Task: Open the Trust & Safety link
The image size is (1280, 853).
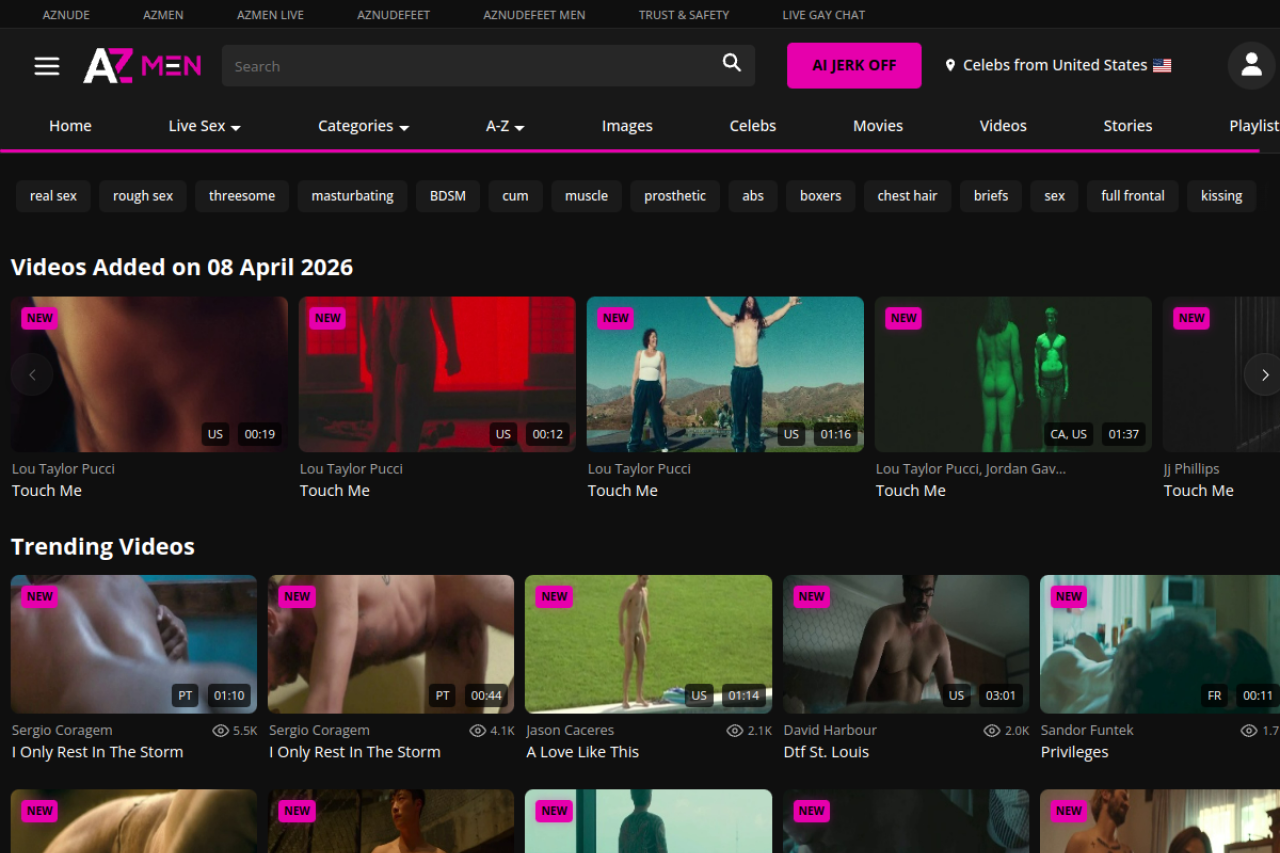Action: pos(684,15)
